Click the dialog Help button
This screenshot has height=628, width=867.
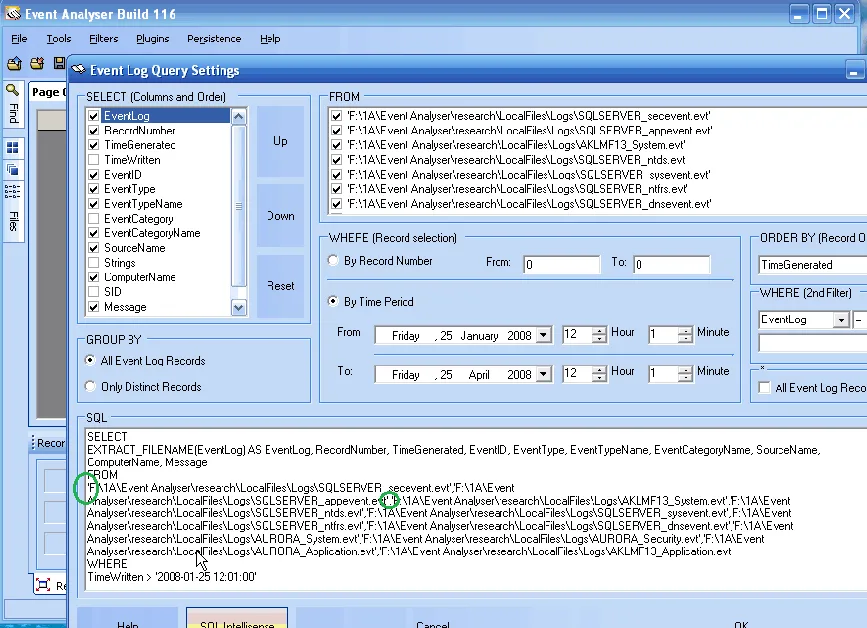pos(128,619)
